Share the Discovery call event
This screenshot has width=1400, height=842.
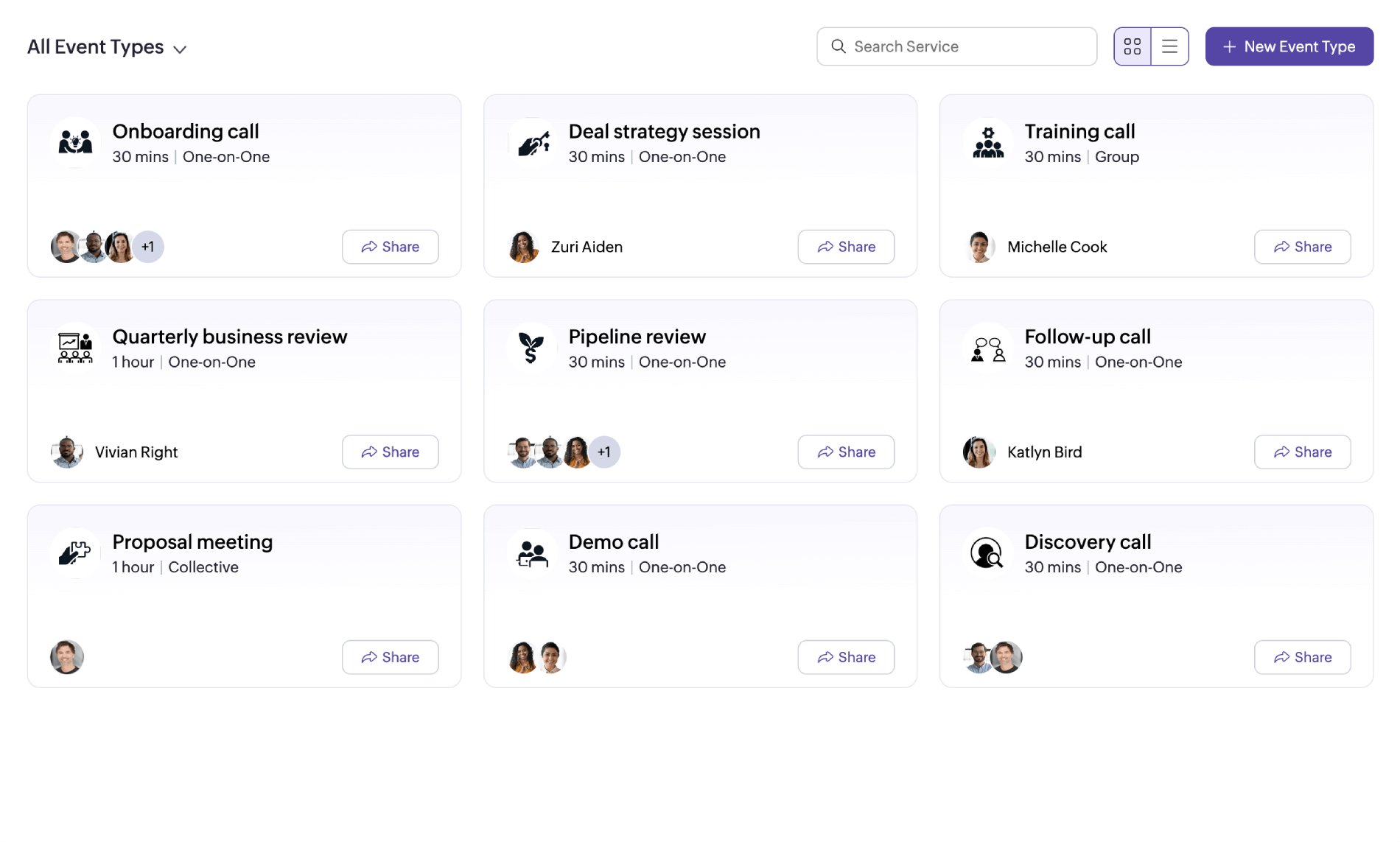pyautogui.click(x=1302, y=657)
